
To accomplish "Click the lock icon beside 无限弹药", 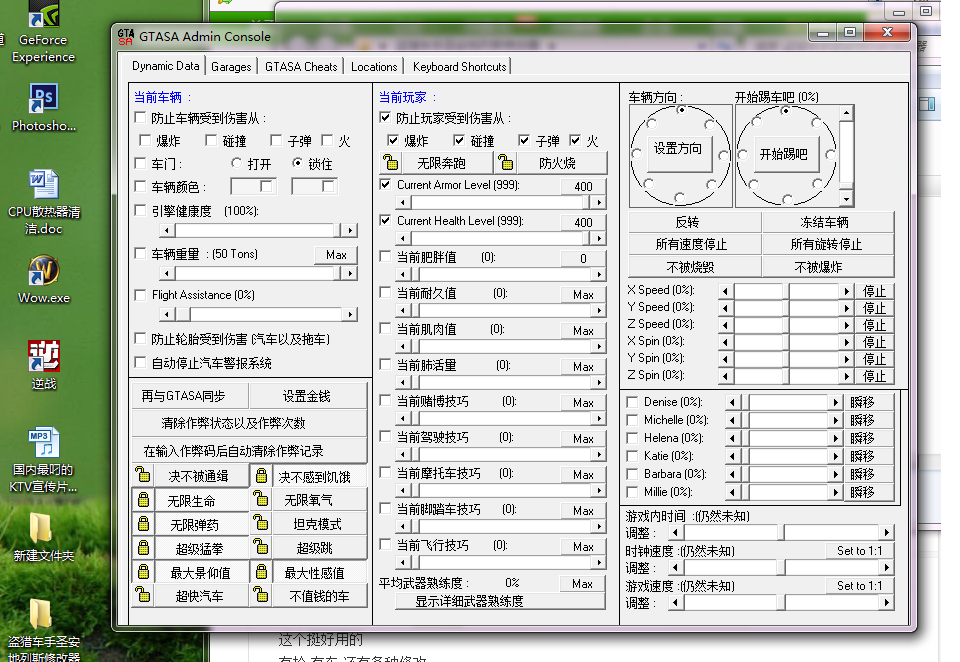I will click(143, 524).
